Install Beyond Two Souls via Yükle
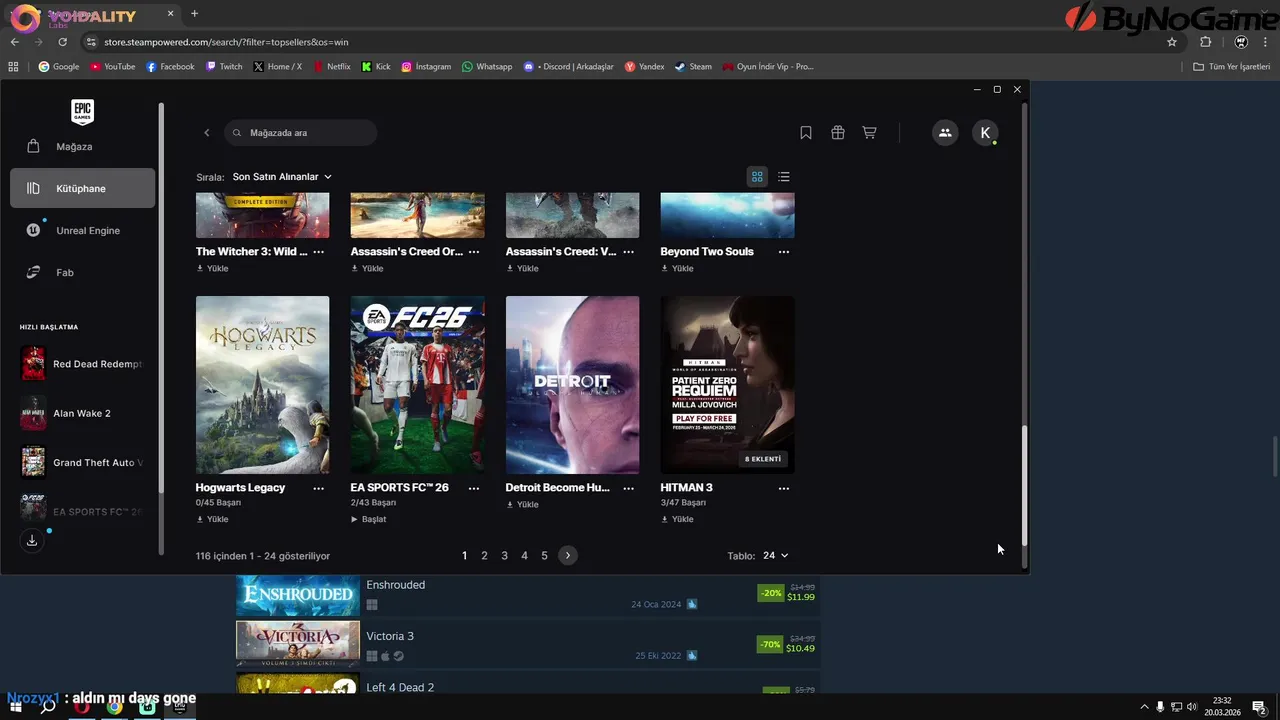 coord(677,268)
